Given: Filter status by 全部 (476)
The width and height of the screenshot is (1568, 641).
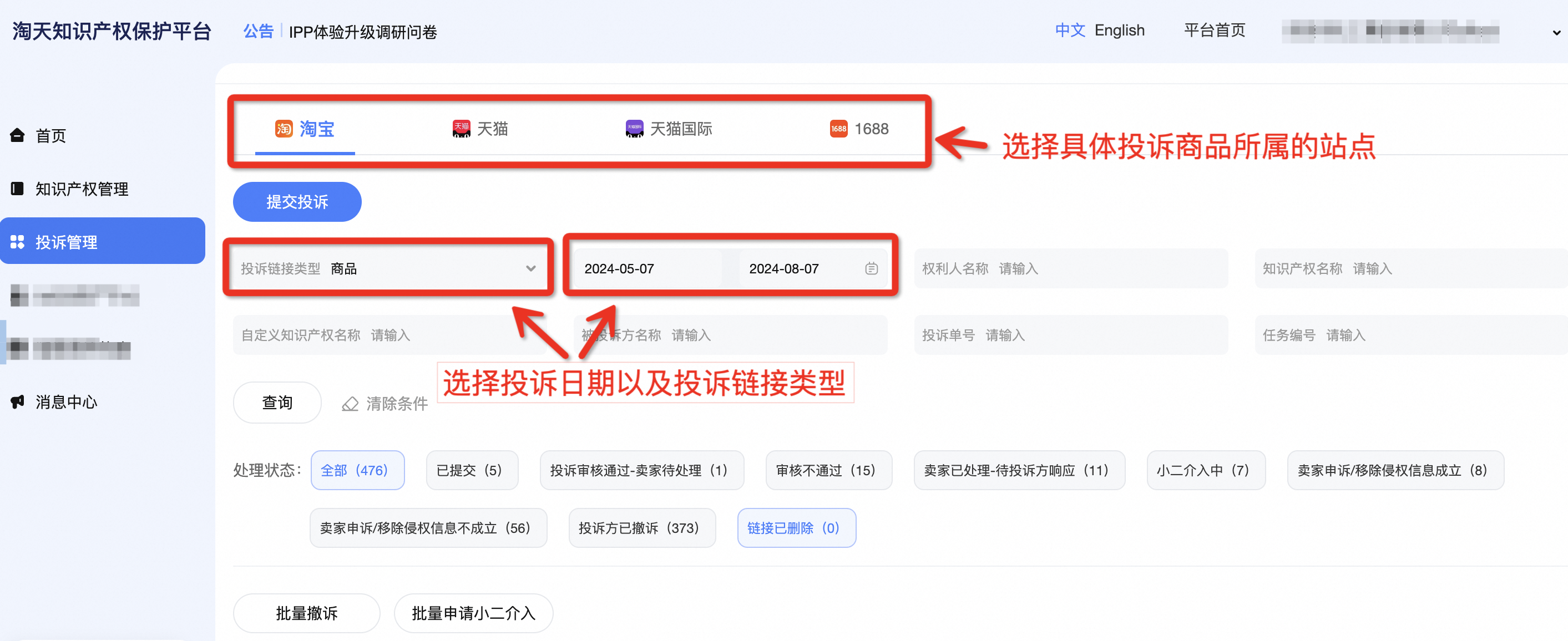Looking at the screenshot, I should [x=357, y=470].
